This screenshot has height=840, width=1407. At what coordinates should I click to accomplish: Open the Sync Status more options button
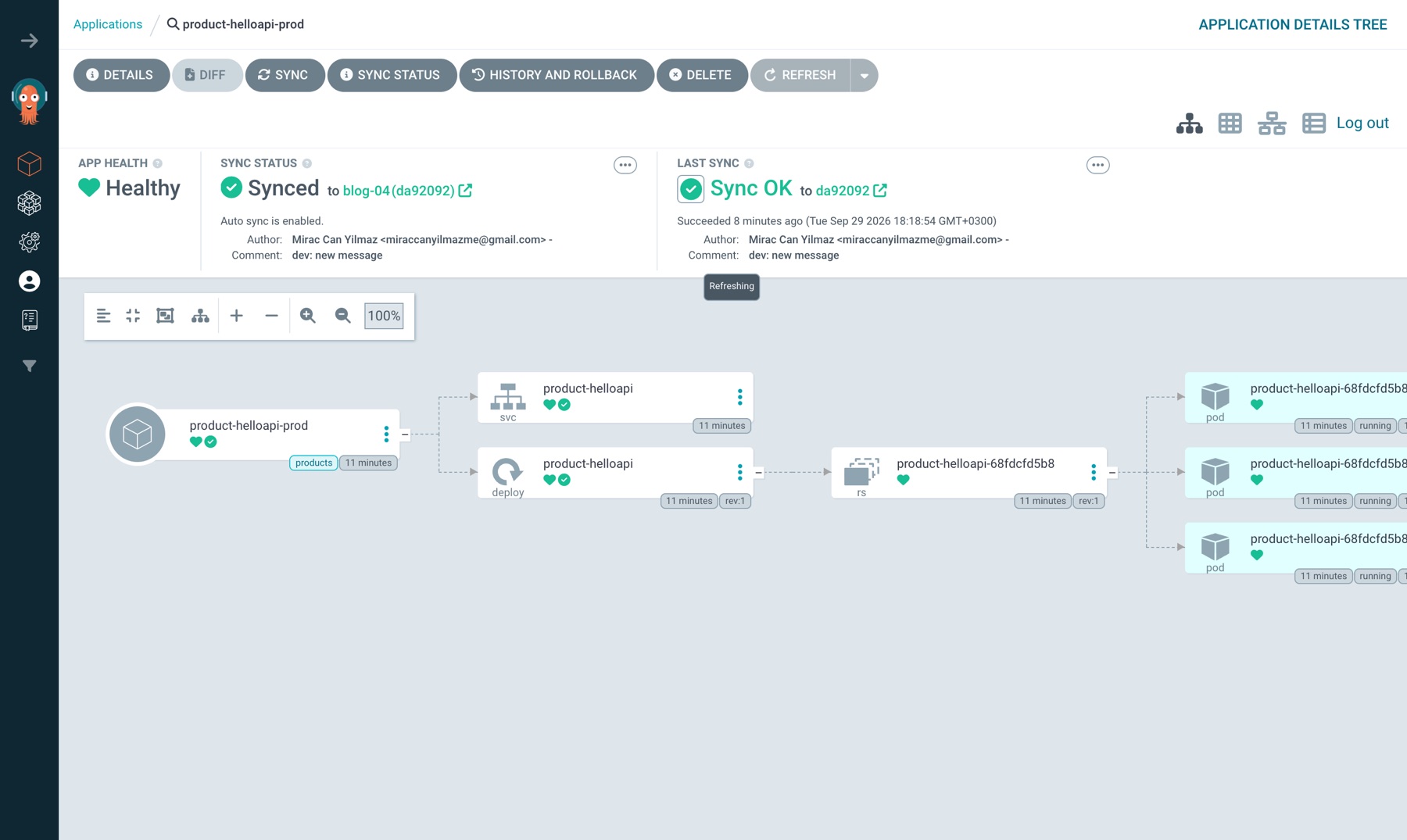[625, 165]
